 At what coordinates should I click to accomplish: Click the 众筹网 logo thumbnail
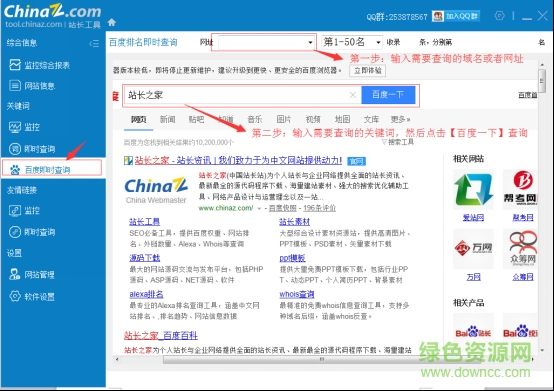click(x=520, y=249)
